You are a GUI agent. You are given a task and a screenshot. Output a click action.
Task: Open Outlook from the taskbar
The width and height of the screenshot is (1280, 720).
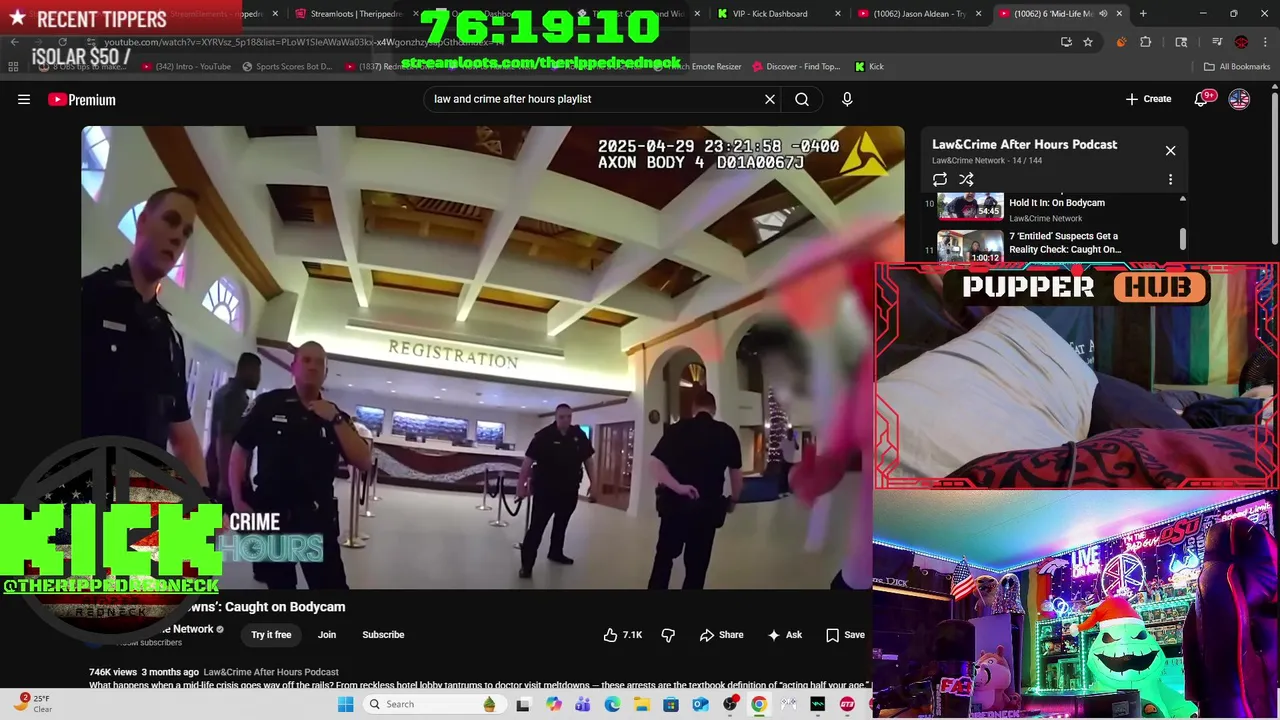[x=700, y=705]
